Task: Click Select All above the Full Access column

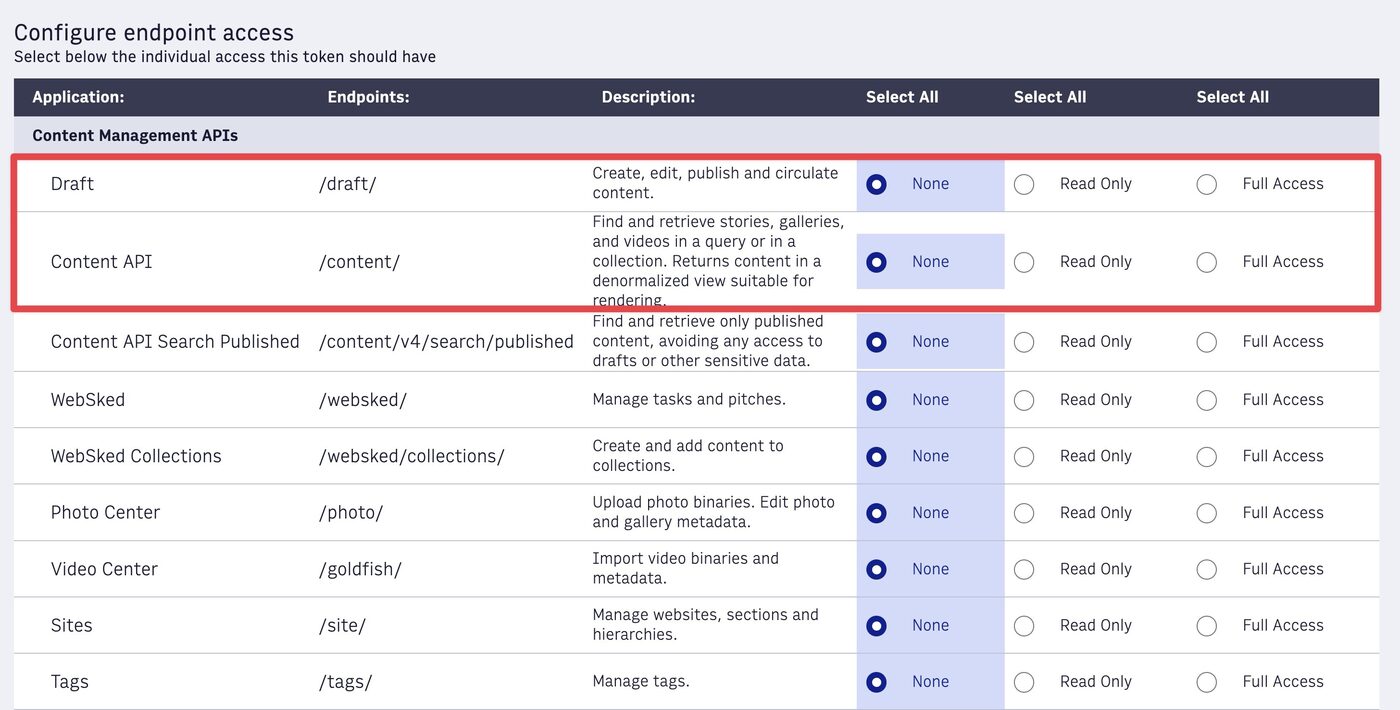Action: [x=1233, y=97]
